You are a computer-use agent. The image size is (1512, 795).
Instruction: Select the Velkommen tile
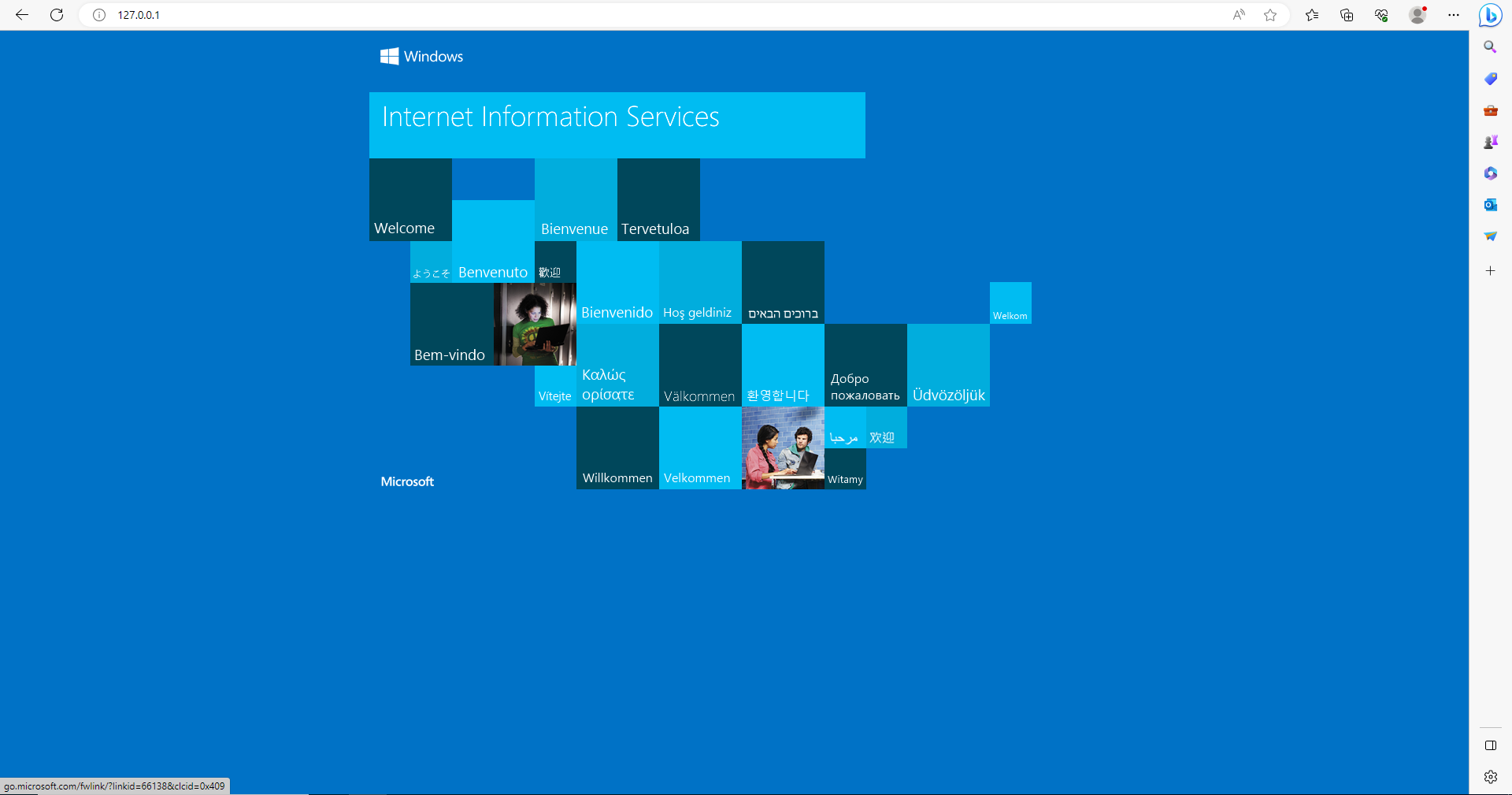point(700,448)
